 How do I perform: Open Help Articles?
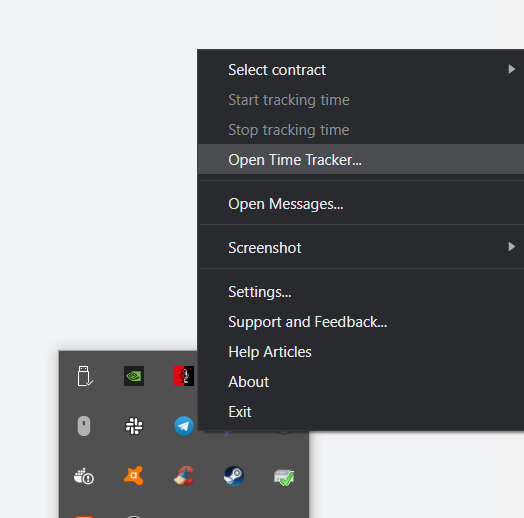[x=361, y=352]
